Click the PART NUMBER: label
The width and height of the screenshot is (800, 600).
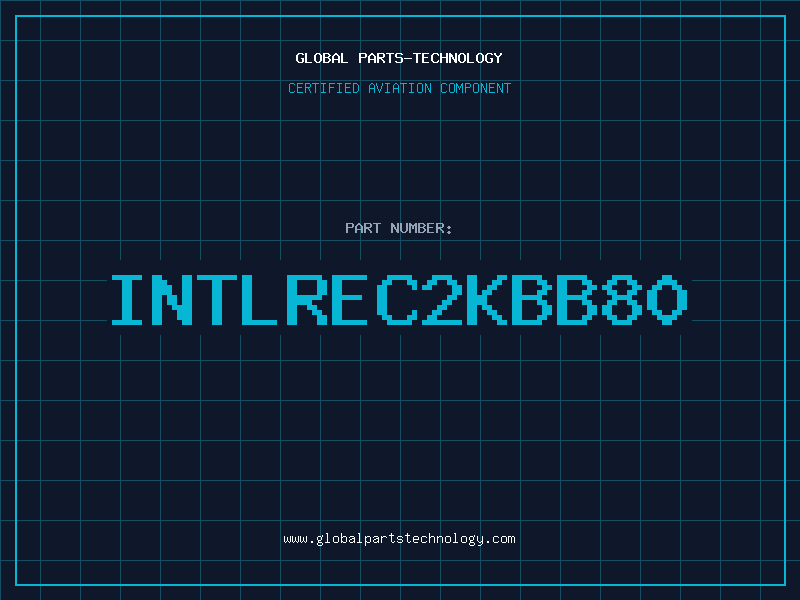(x=399, y=228)
